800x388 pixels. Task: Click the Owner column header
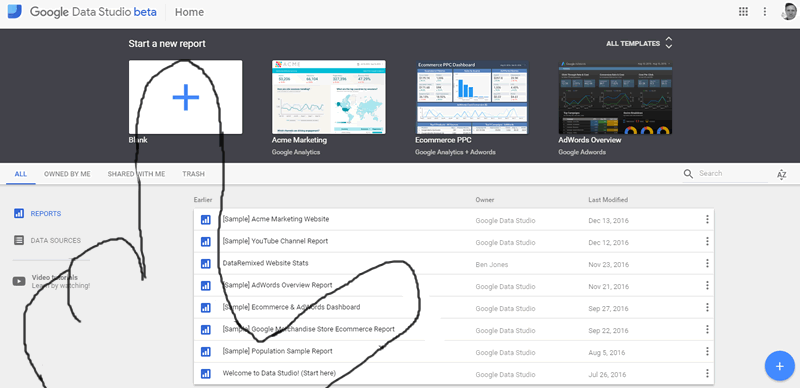click(485, 200)
